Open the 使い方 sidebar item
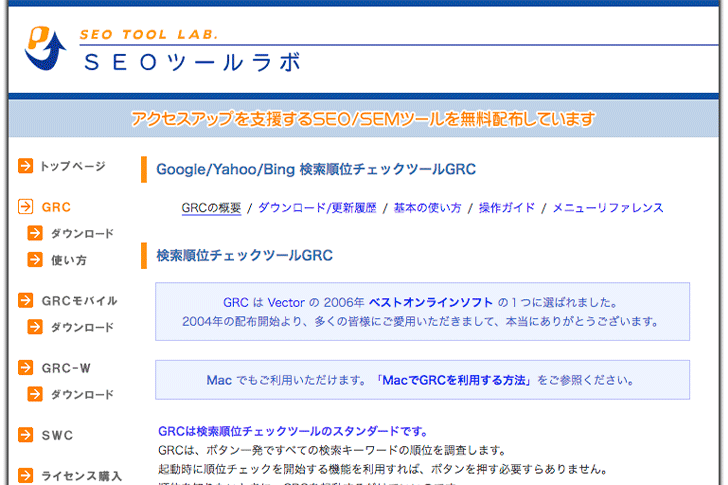Image resolution: width=728 pixels, height=485 pixels. (69, 260)
